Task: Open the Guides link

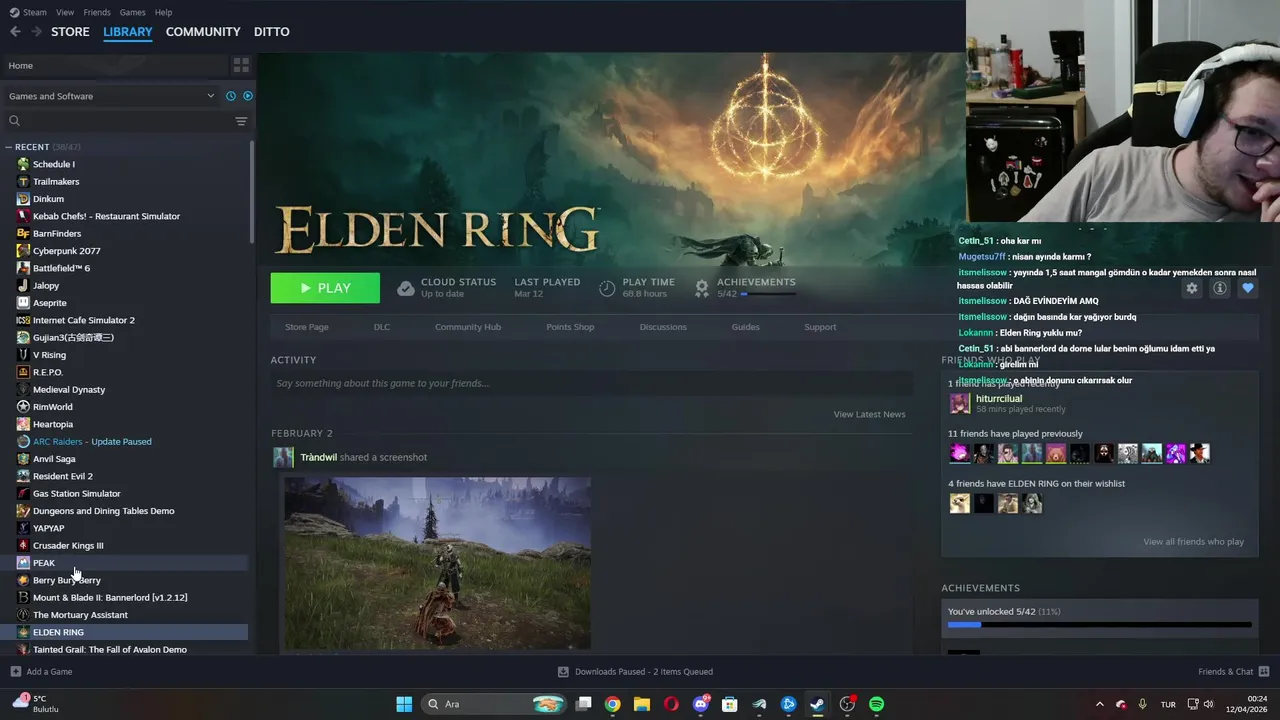Action: tap(746, 327)
